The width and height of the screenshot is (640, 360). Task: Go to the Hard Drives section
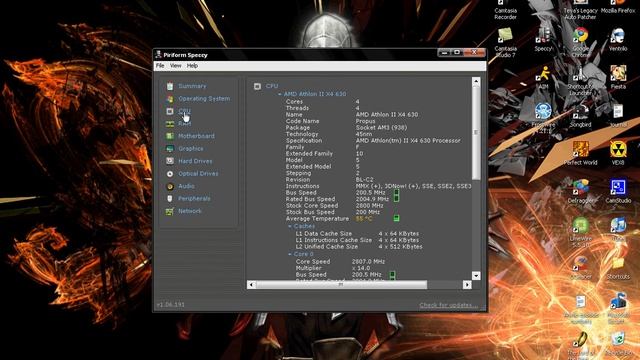pyautogui.click(x=195, y=161)
